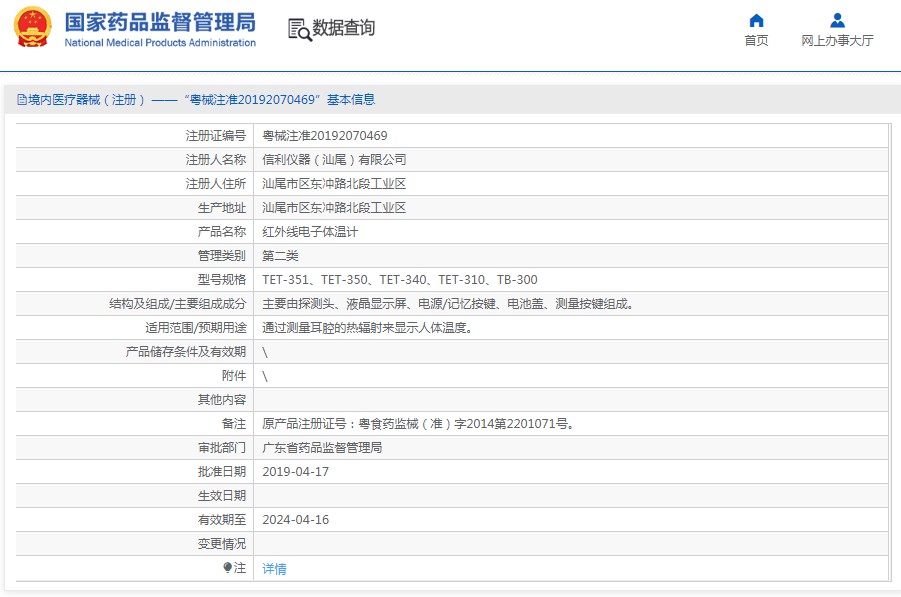
Task: Select the 产品储存条件及有效期 label
Action: (186, 352)
